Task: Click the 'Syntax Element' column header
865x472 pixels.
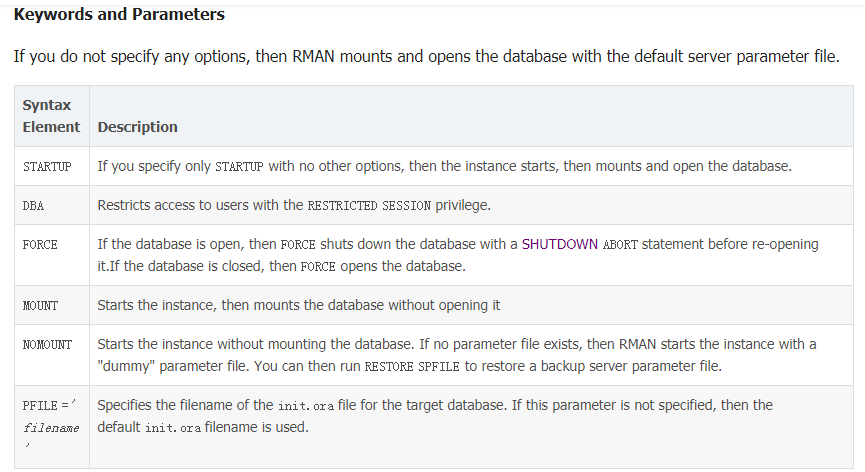Action: 51,116
